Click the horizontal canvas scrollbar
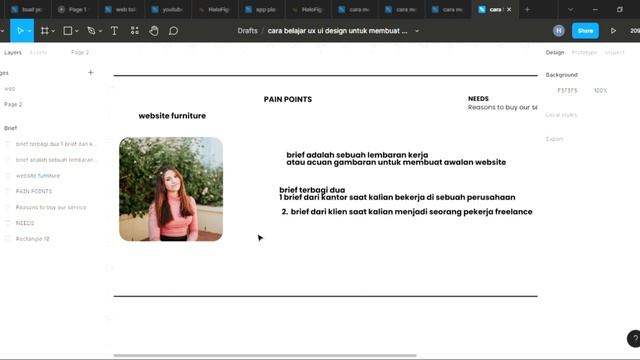Image resolution: width=640 pixels, height=360 pixels. (x=265, y=356)
